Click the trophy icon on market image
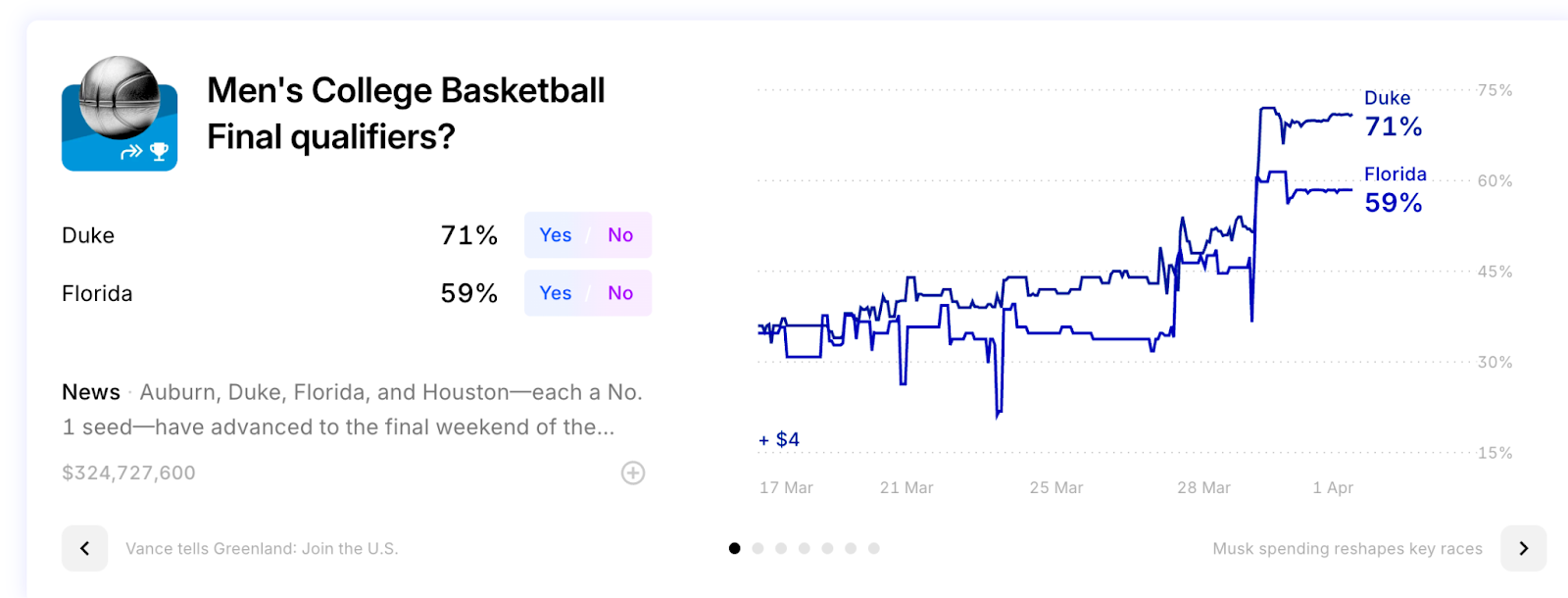The image size is (1568, 598). tap(159, 151)
